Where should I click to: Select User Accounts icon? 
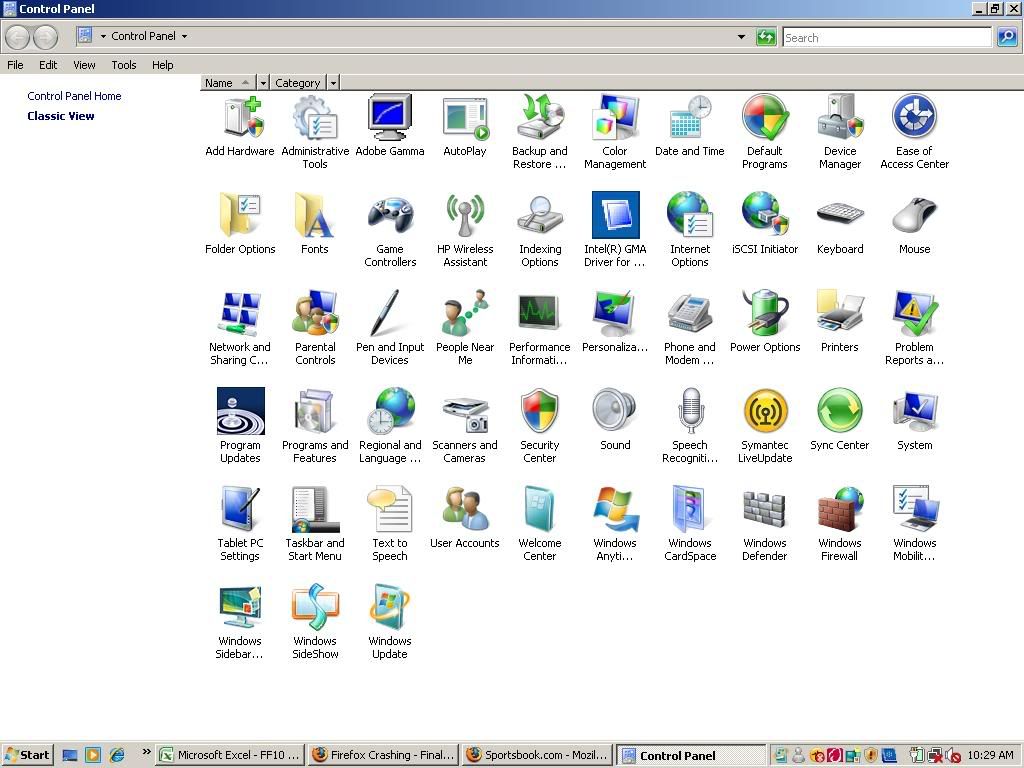pyautogui.click(x=465, y=509)
